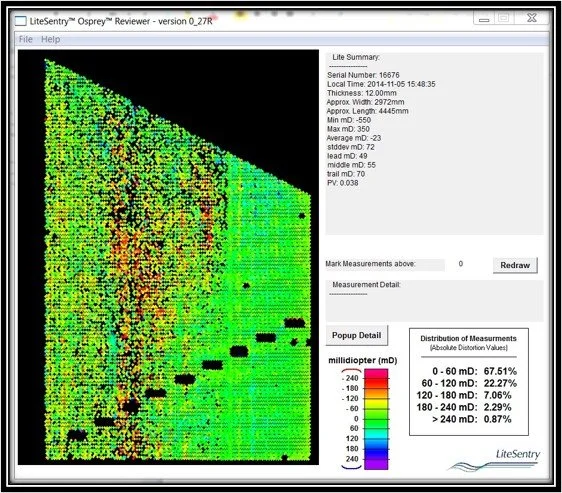Image resolution: width=562 pixels, height=493 pixels.
Task: Click the 'stddev mD: 72' line
Action: pyautogui.click(x=351, y=147)
